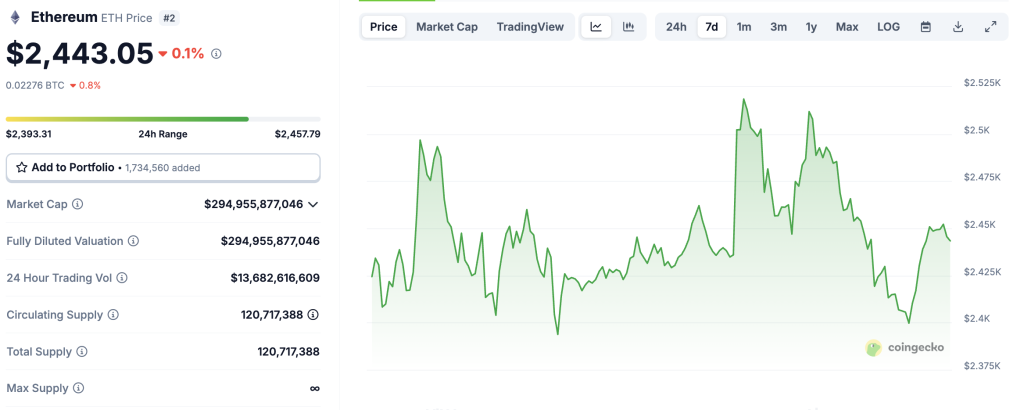Show Fully Diluted Valuation info icon
The image size is (1024, 410).
(133, 241)
